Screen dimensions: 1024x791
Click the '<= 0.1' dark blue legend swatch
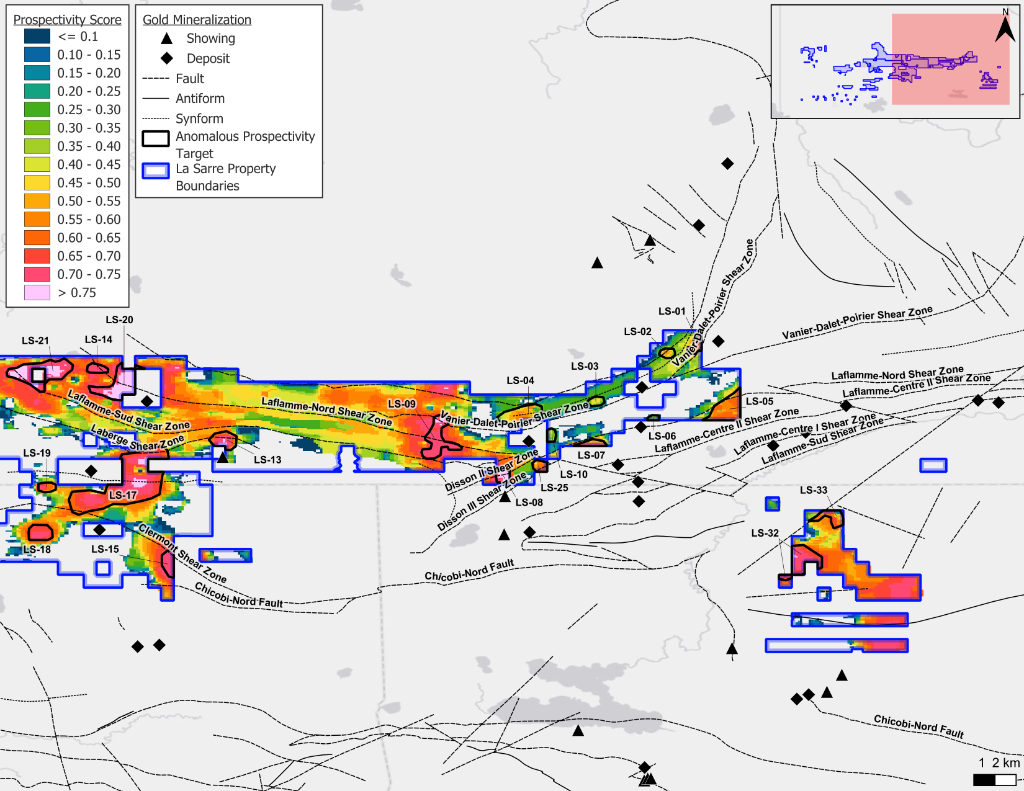click(37, 37)
